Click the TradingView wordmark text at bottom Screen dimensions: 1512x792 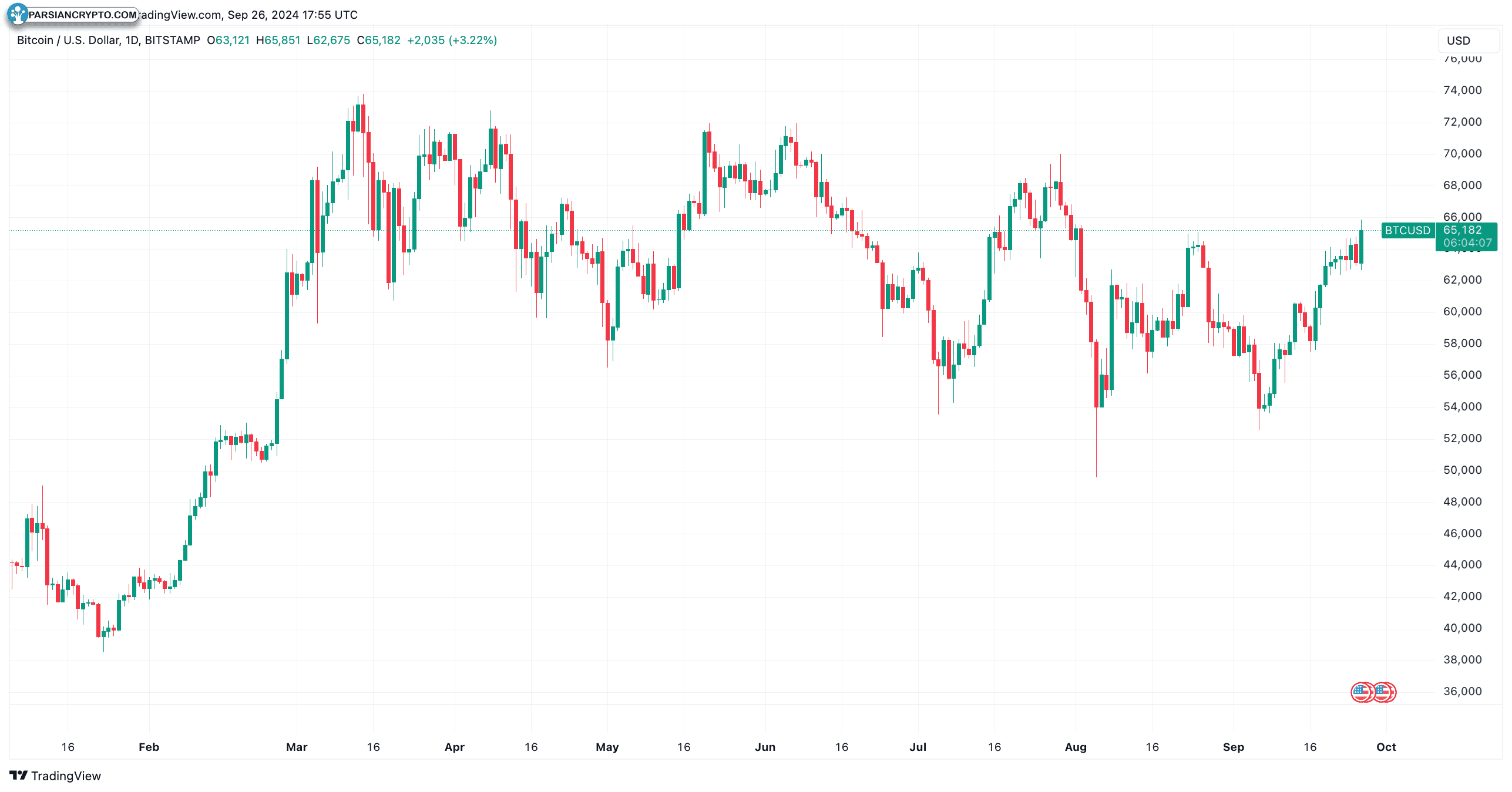(x=66, y=776)
